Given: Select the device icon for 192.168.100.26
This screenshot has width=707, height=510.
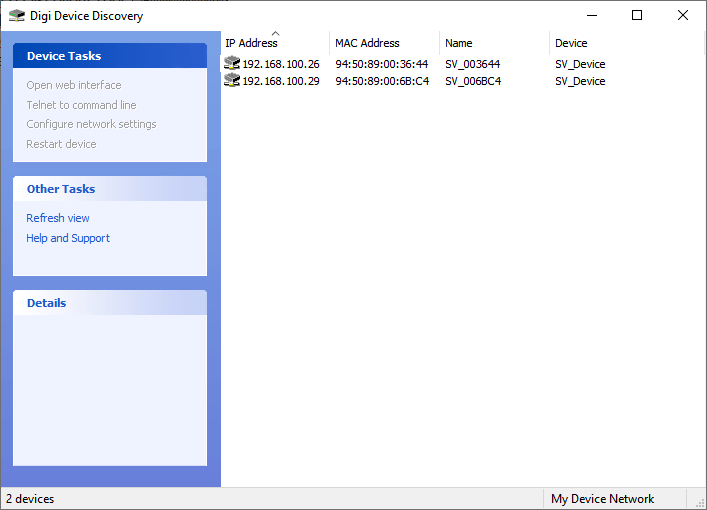Looking at the screenshot, I should click(232, 64).
